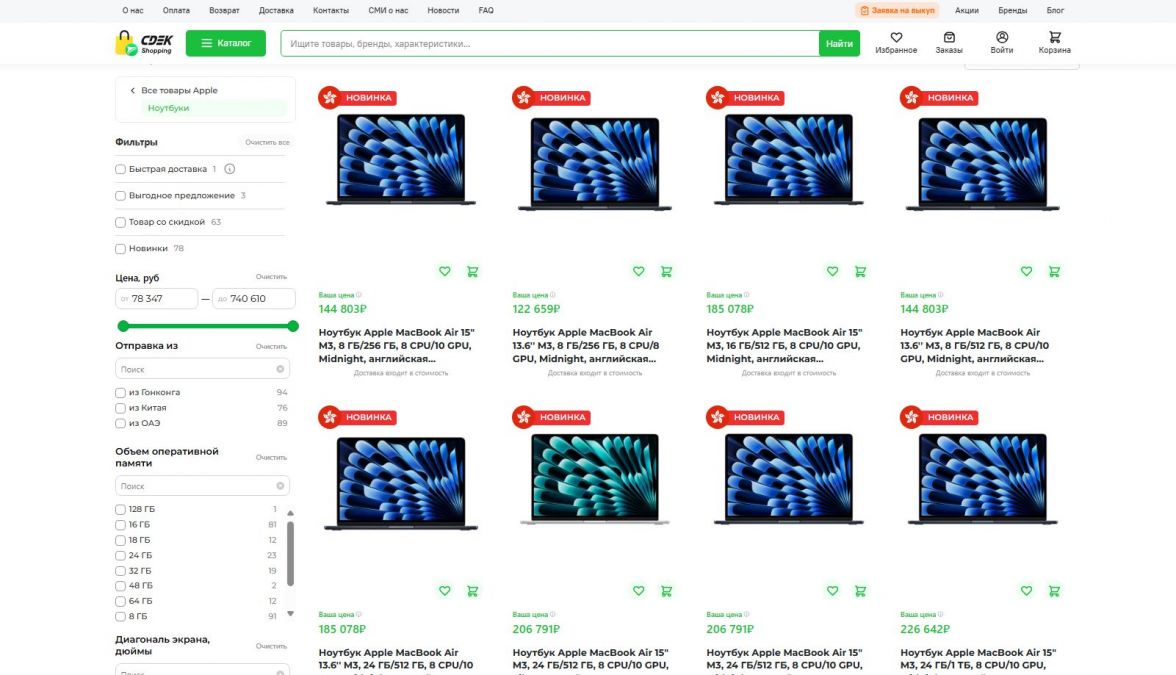This screenshot has height=675, width=1176.
Task: Clear the Цена filter via Очистить
Action: 272,277
